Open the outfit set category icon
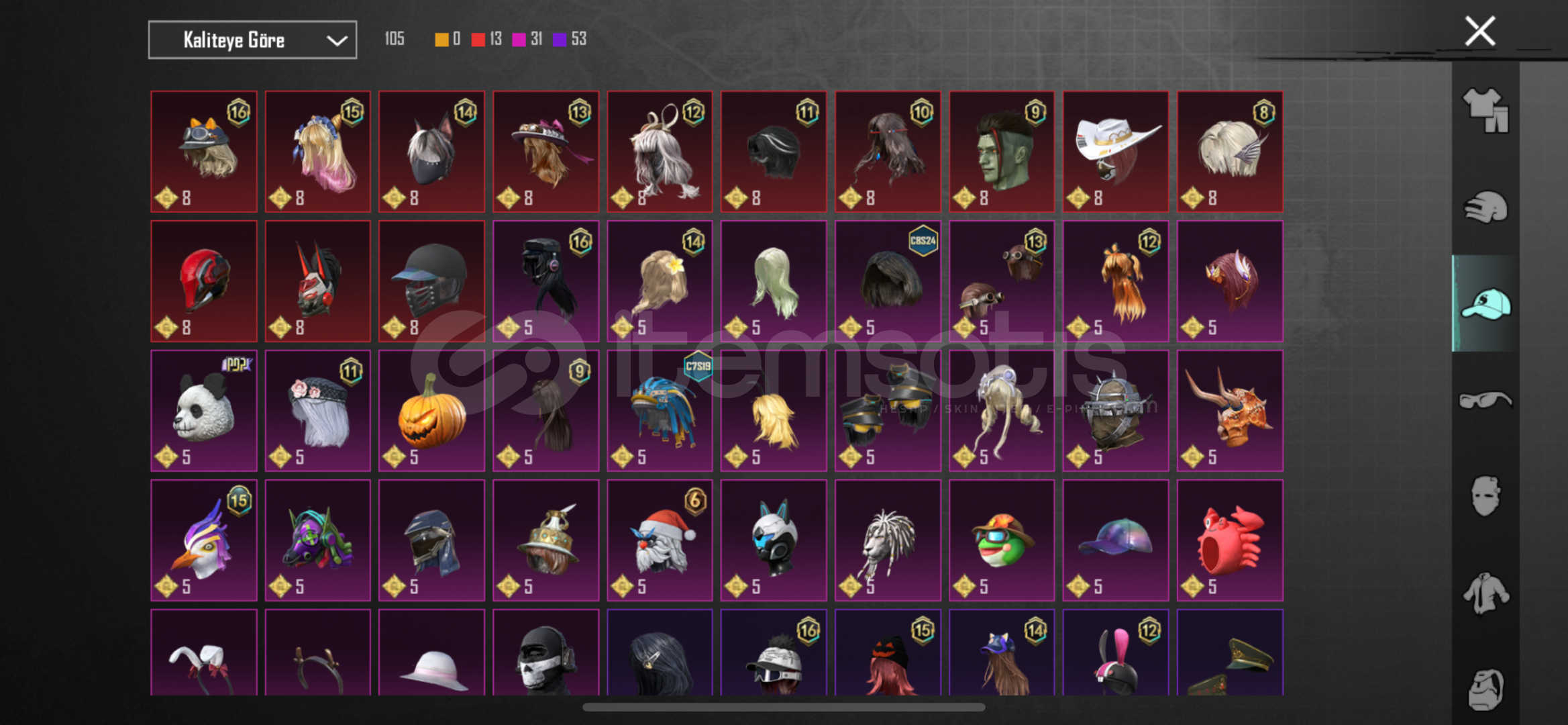 coord(1485,110)
